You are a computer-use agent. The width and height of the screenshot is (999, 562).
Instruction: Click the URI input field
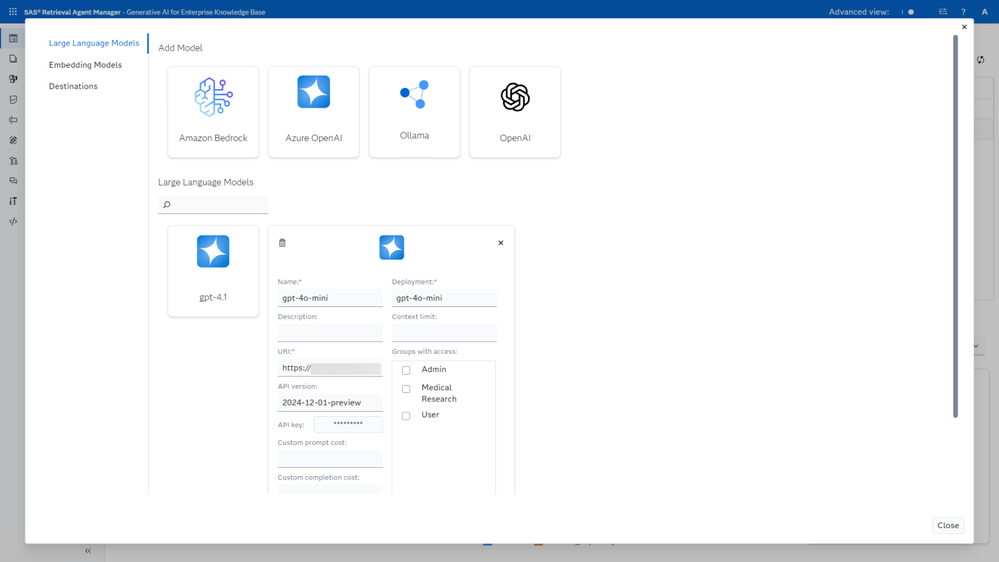[x=330, y=368]
